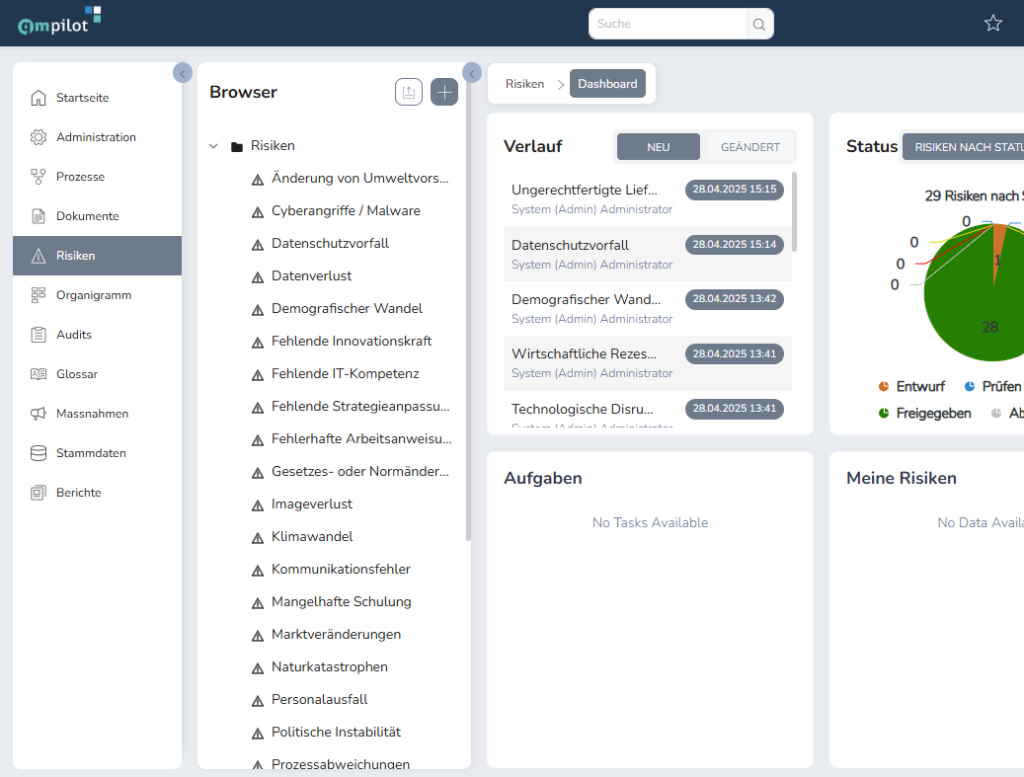Switch Verlauf list to NEU
This screenshot has width=1024, height=777.
pyautogui.click(x=658, y=147)
